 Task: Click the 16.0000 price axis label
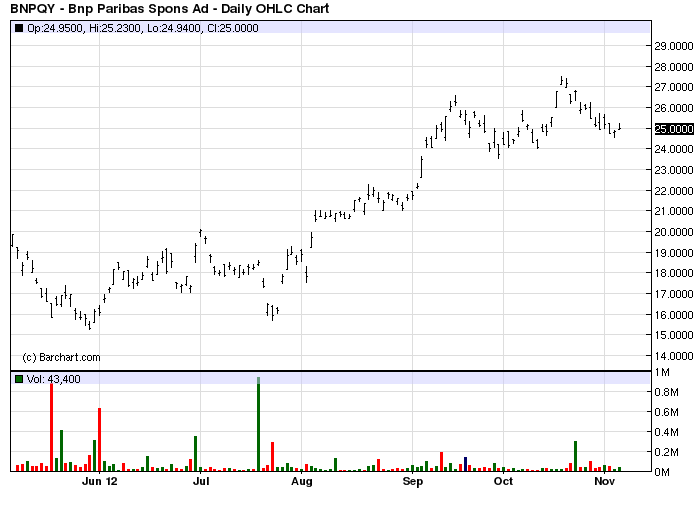[674, 315]
